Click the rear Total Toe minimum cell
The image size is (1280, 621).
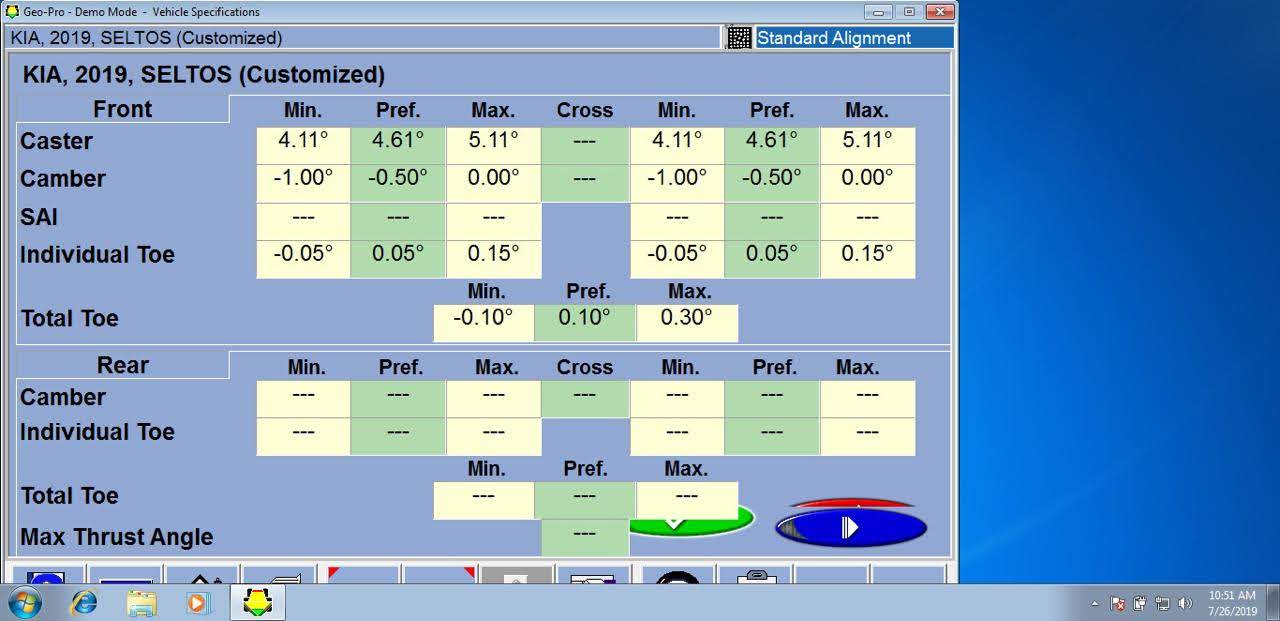pyautogui.click(x=483, y=500)
